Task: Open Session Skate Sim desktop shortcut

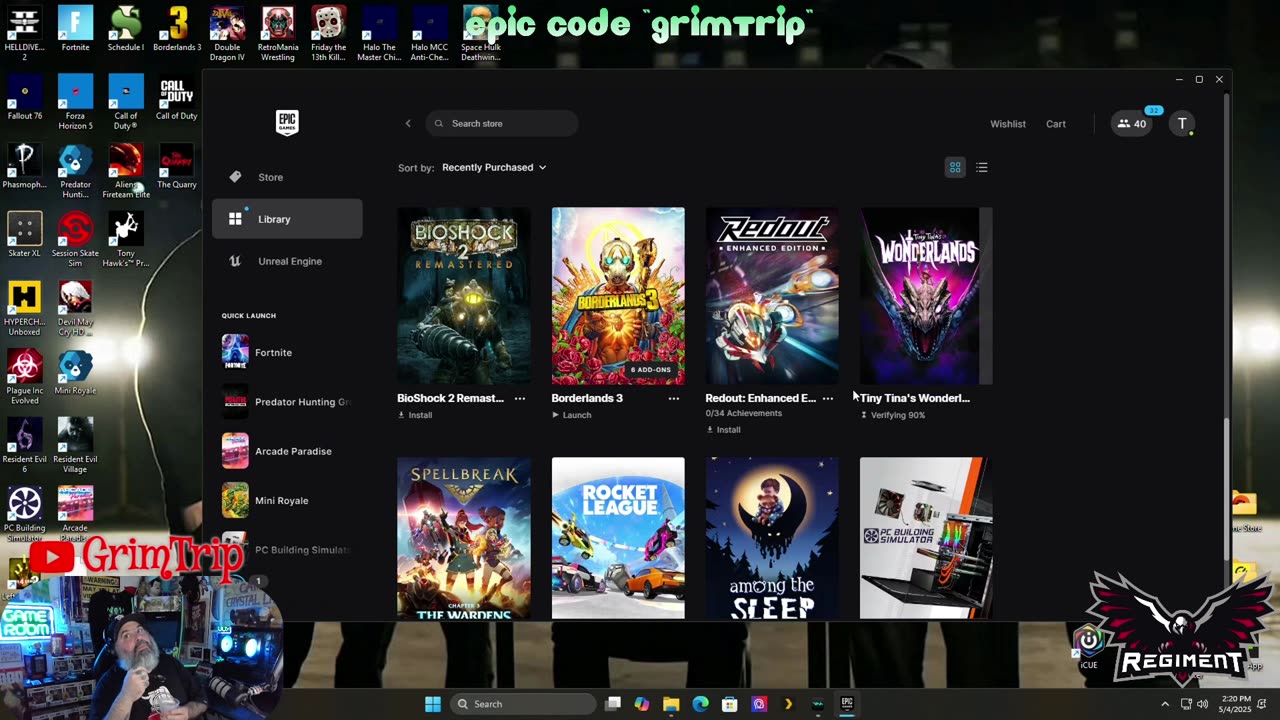Action: [75, 240]
